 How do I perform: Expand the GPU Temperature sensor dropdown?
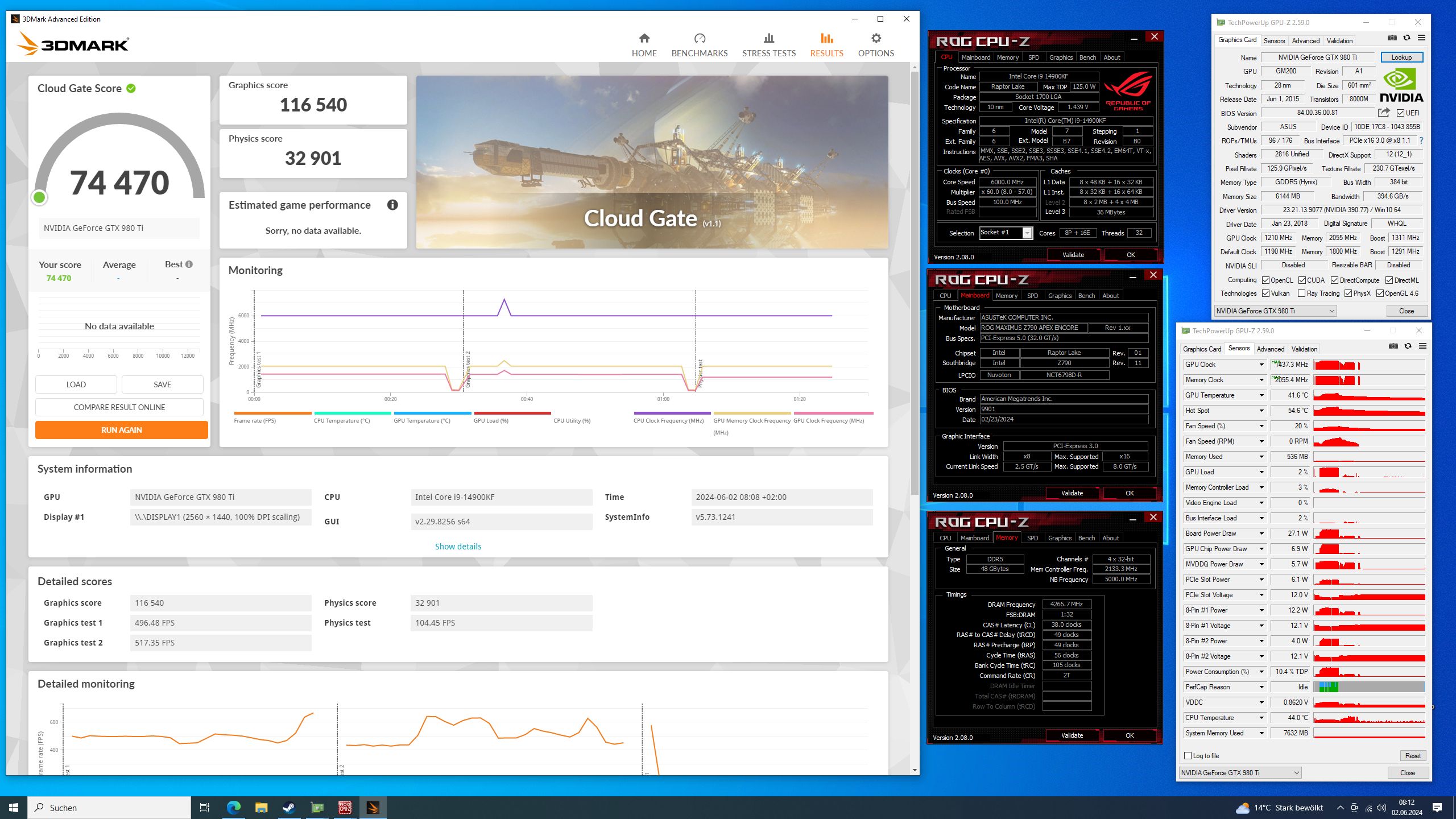[1261, 395]
